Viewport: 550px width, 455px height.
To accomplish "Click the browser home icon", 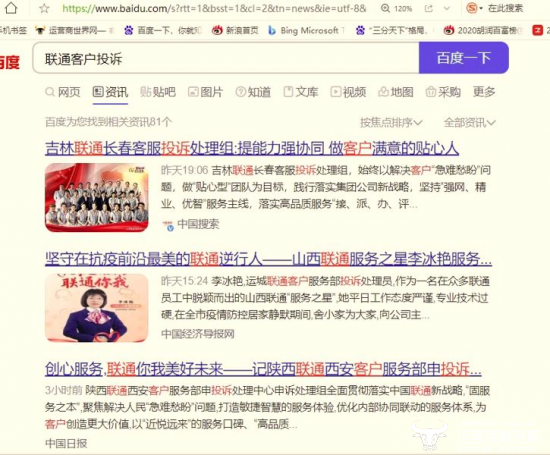I will 11,8.
